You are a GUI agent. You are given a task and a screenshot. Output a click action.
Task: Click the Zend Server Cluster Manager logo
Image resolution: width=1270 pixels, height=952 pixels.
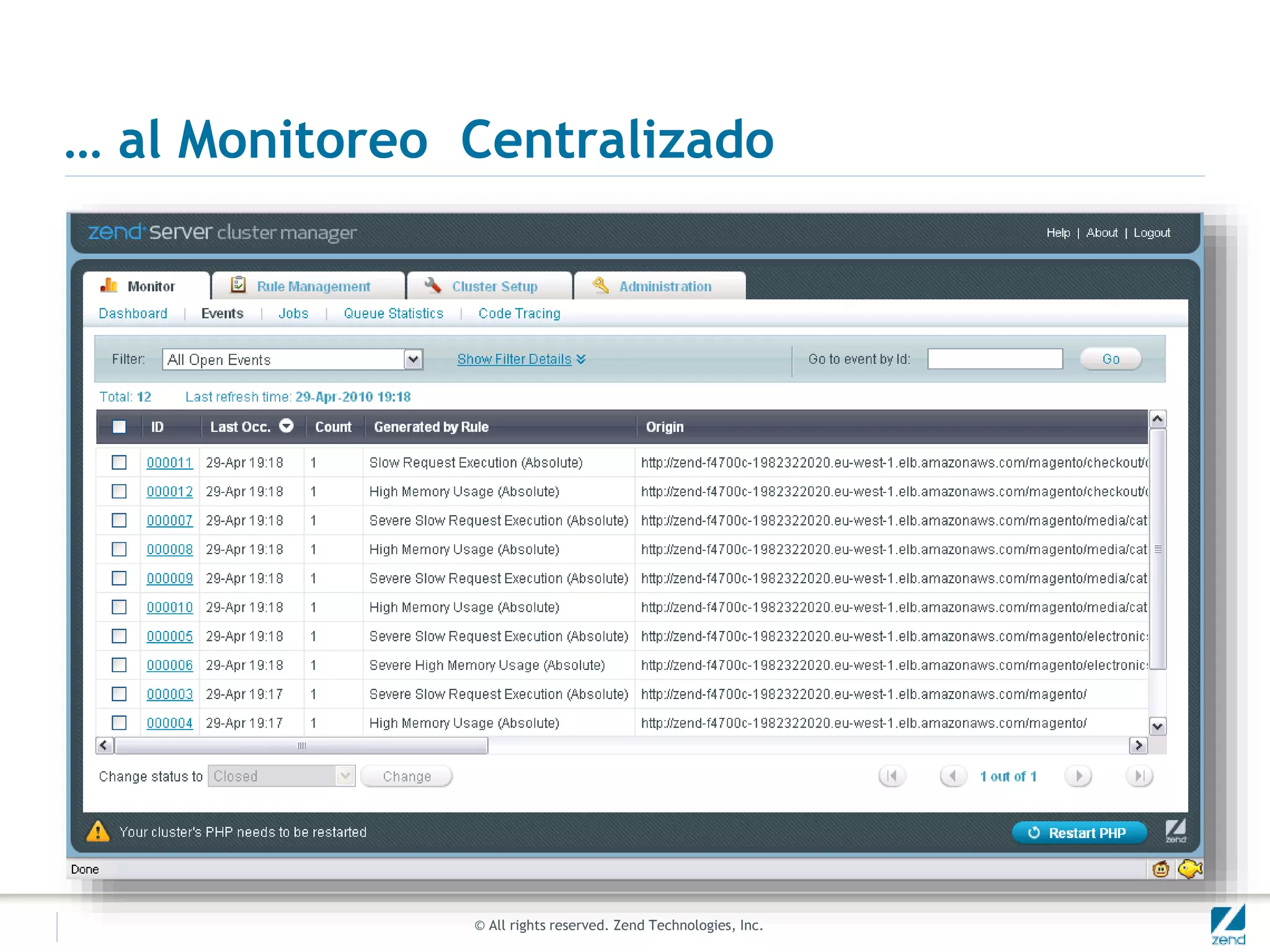pyautogui.click(x=222, y=232)
